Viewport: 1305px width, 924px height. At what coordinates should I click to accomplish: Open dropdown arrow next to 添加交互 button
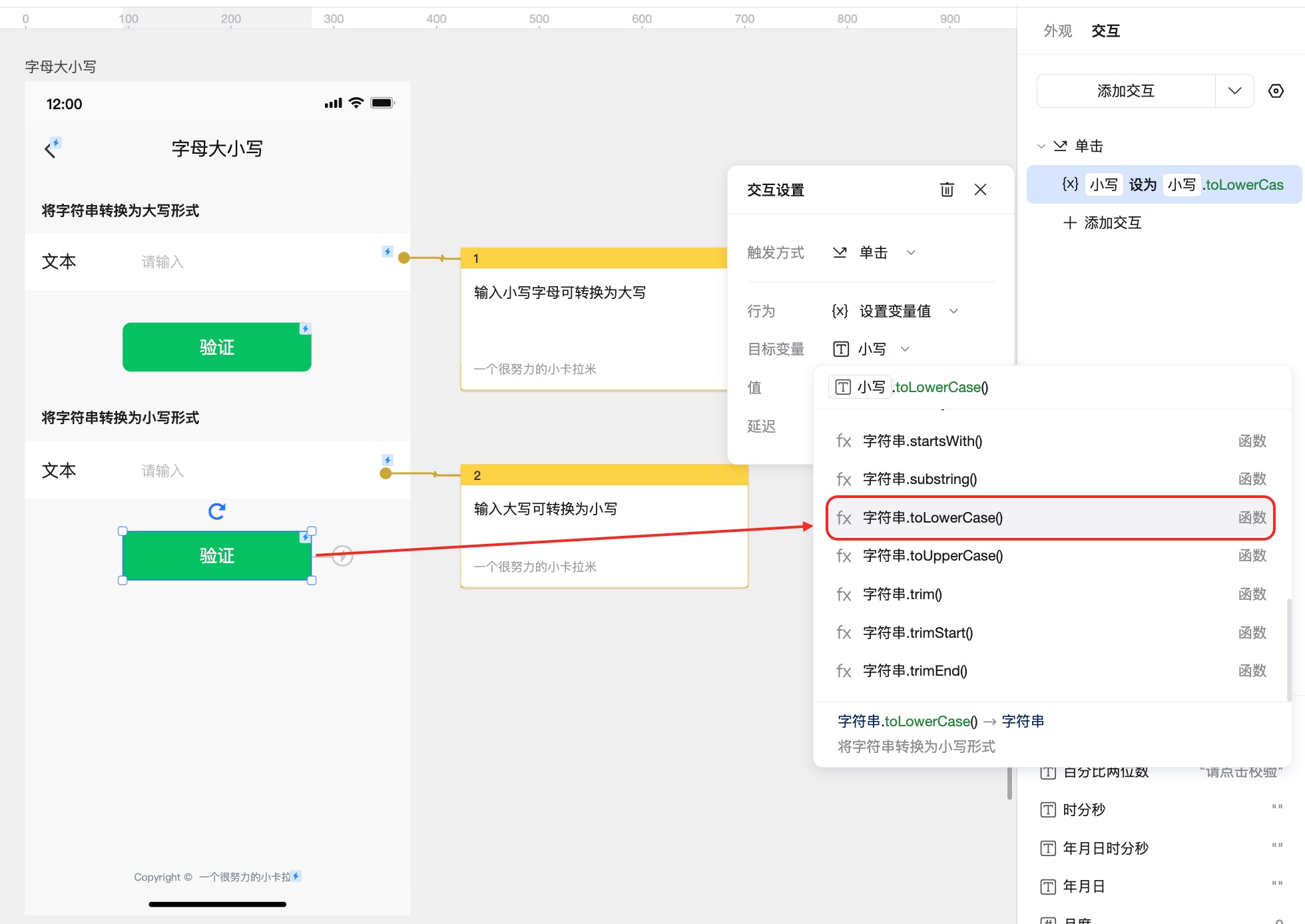(1234, 91)
